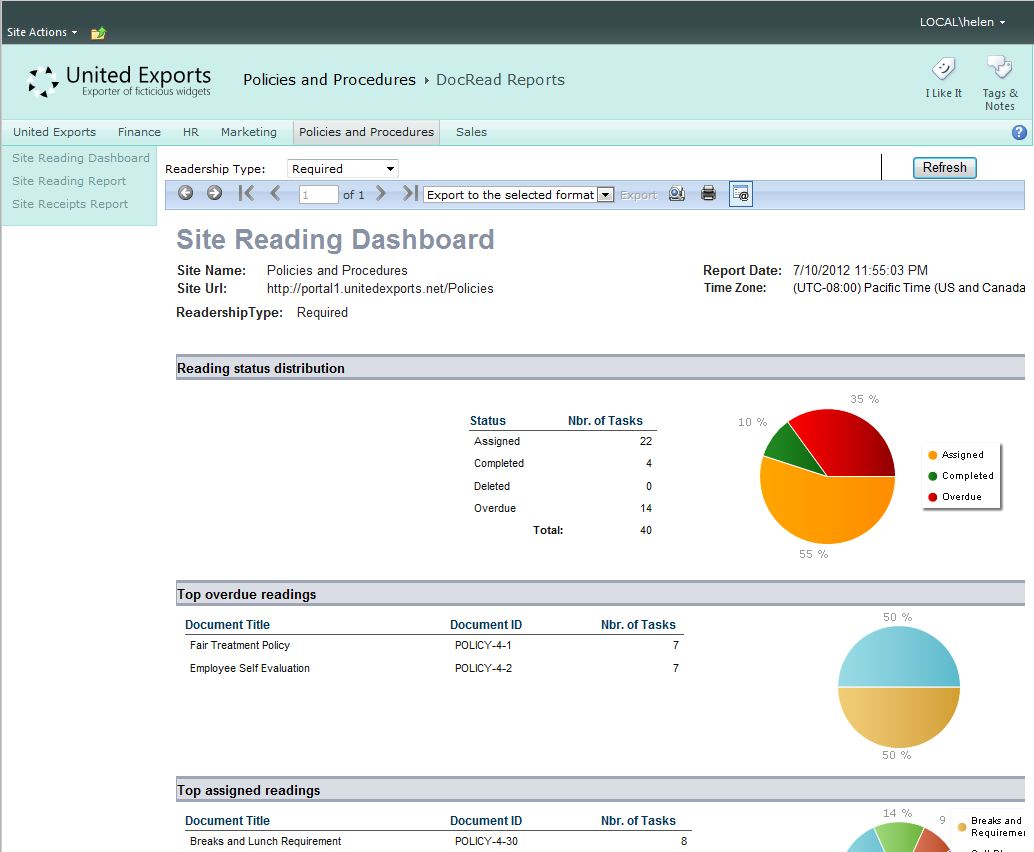Go to previous report page
1034x852 pixels.
pyautogui.click(x=276, y=193)
